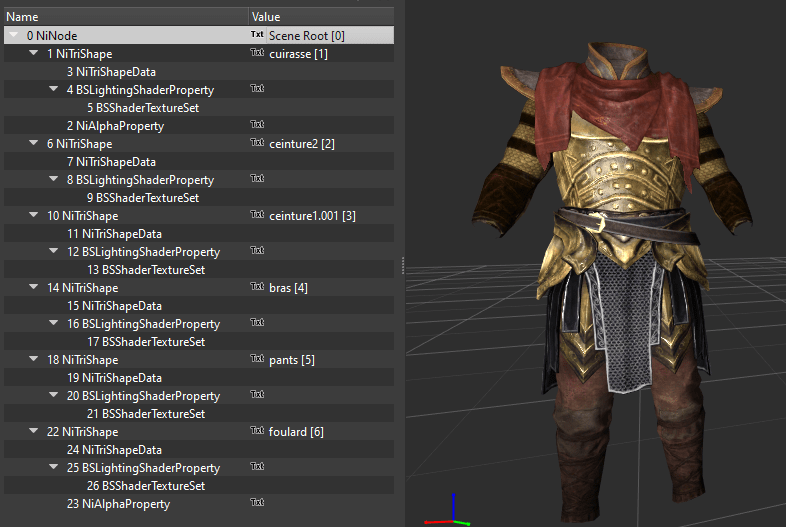Select the 0 NiNode row
This screenshot has height=527, width=786.
point(199,36)
